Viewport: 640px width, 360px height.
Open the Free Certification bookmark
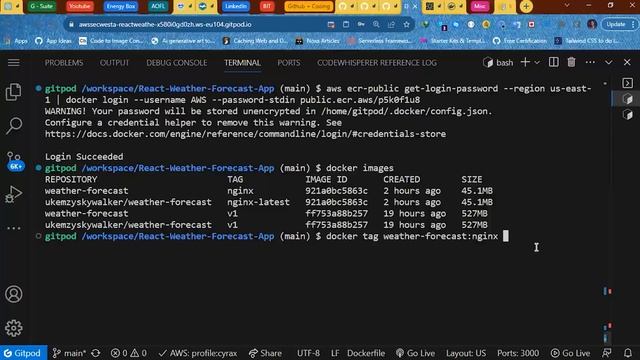click(520, 41)
